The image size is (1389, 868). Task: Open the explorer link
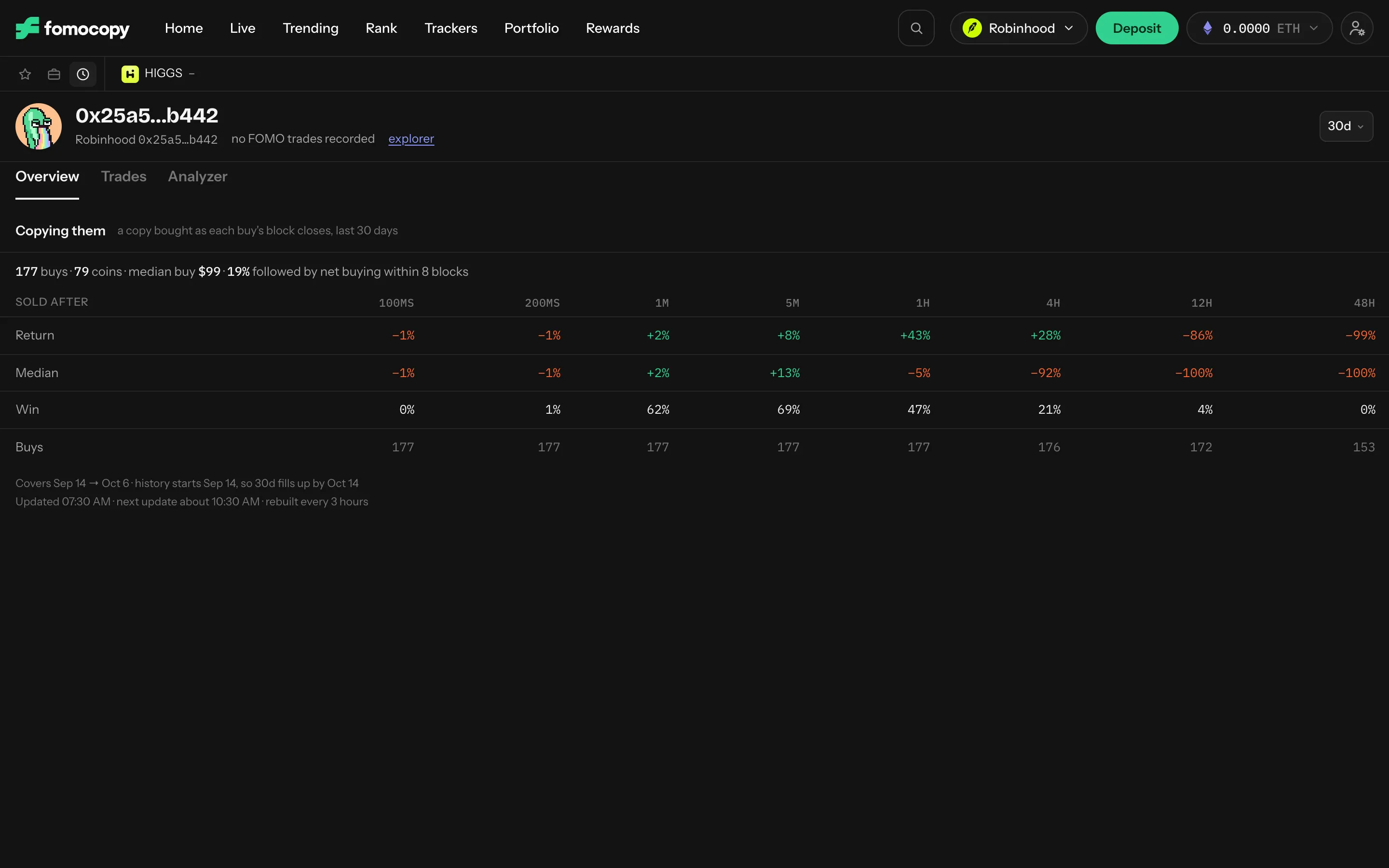click(411, 139)
